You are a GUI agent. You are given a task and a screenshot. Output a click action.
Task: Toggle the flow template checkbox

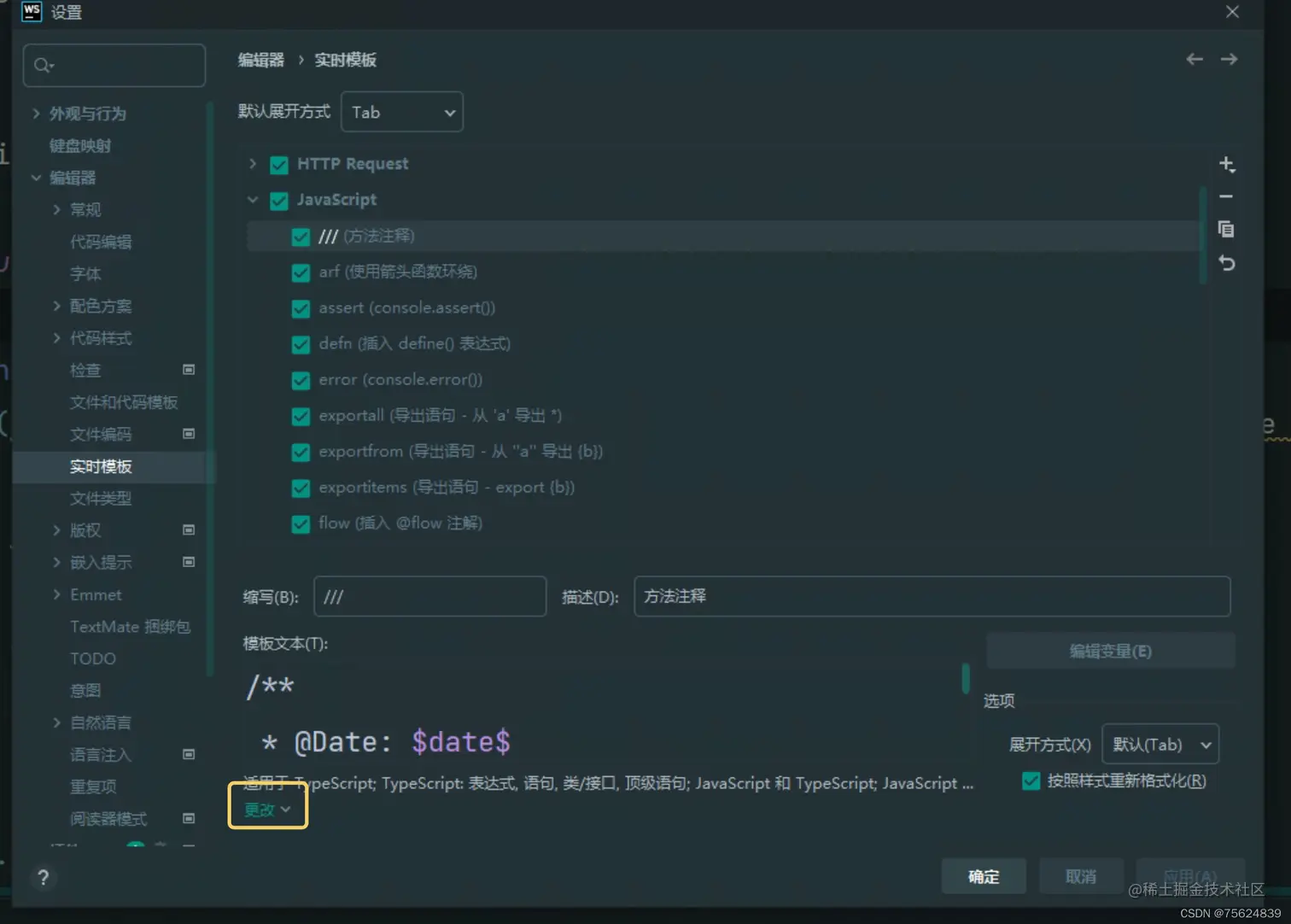tap(301, 523)
